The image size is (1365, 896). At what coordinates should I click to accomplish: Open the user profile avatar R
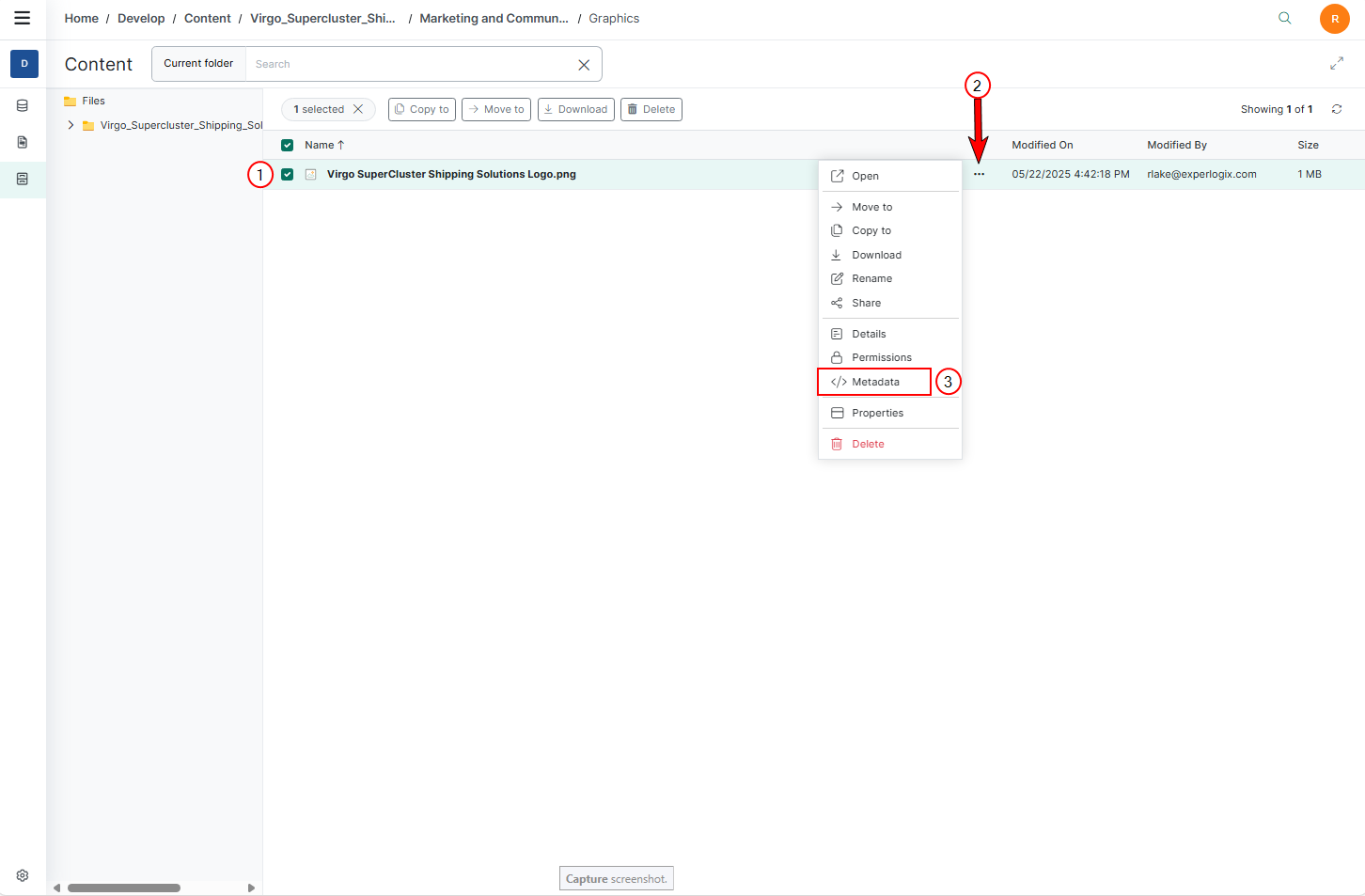(1334, 19)
